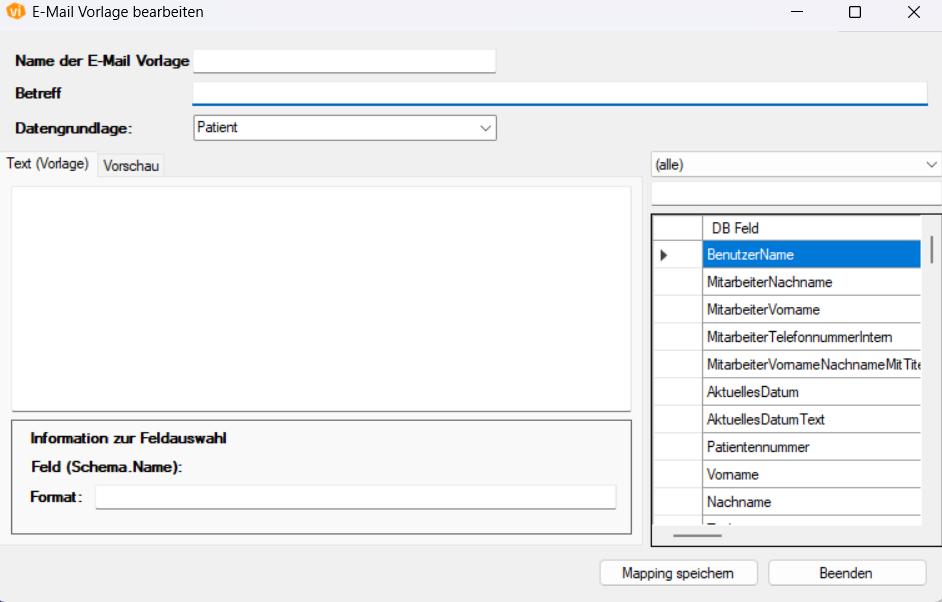Click the horizontal scrollbar under the field list
Screen dimensions: 942x602
697,535
